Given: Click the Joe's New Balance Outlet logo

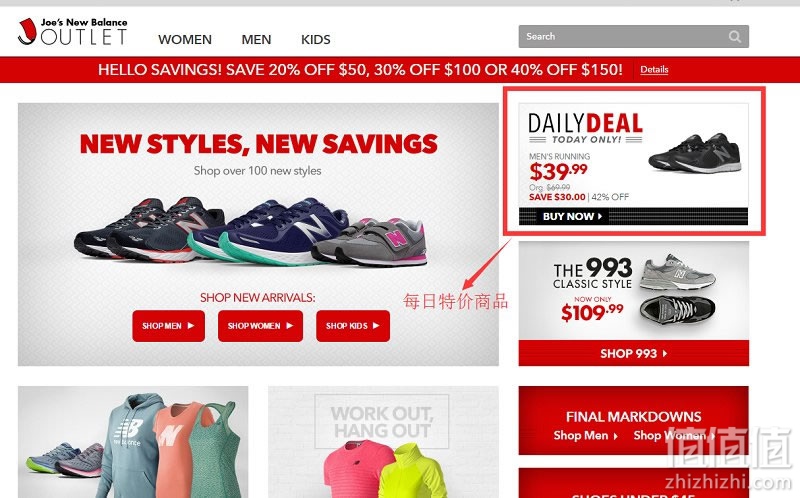Looking at the screenshot, I should click(72, 32).
